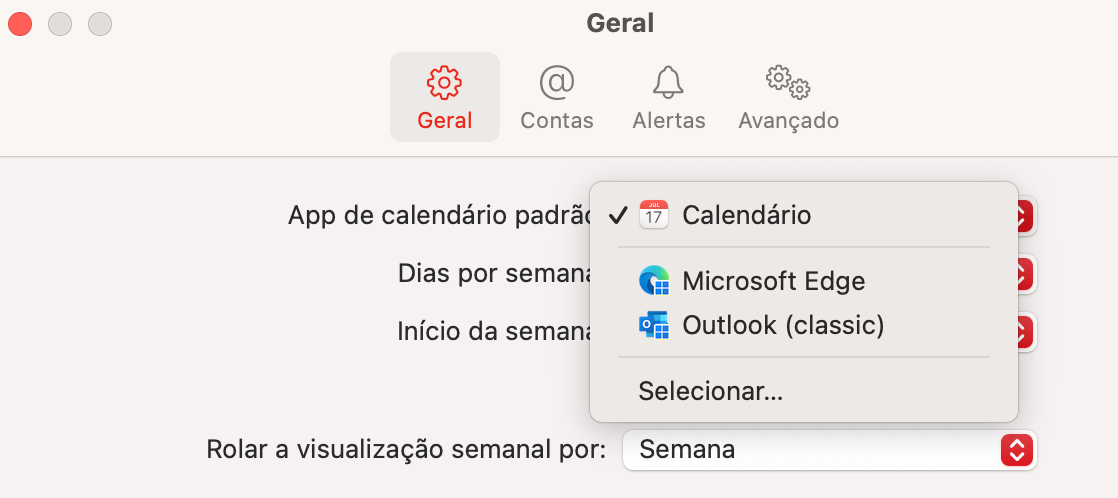1118x498 pixels.
Task: Close the Geral preferences window
Action: (x=20, y=24)
